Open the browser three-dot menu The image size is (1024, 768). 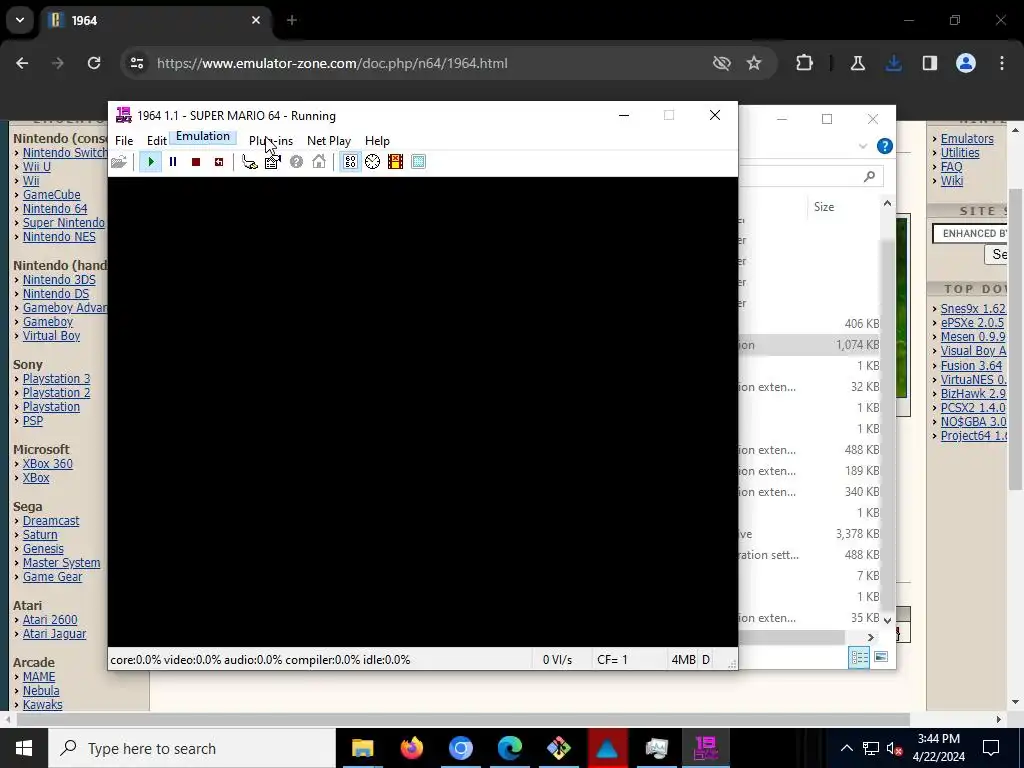pos(1002,63)
